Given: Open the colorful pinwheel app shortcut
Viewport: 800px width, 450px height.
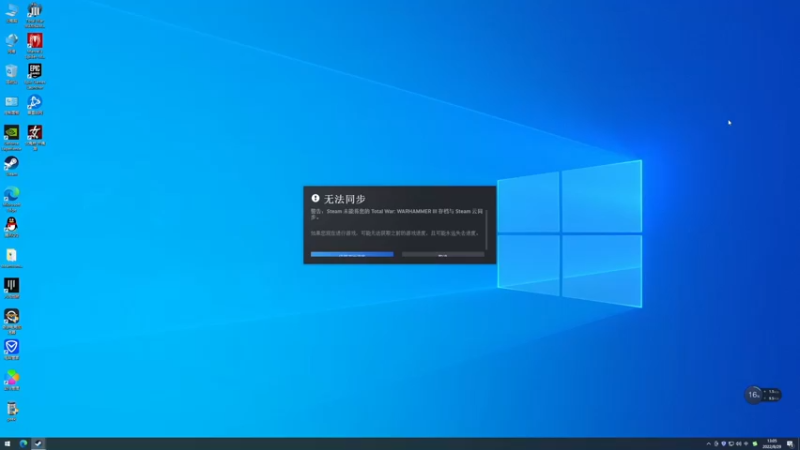Looking at the screenshot, I should pyautogui.click(x=11, y=380).
